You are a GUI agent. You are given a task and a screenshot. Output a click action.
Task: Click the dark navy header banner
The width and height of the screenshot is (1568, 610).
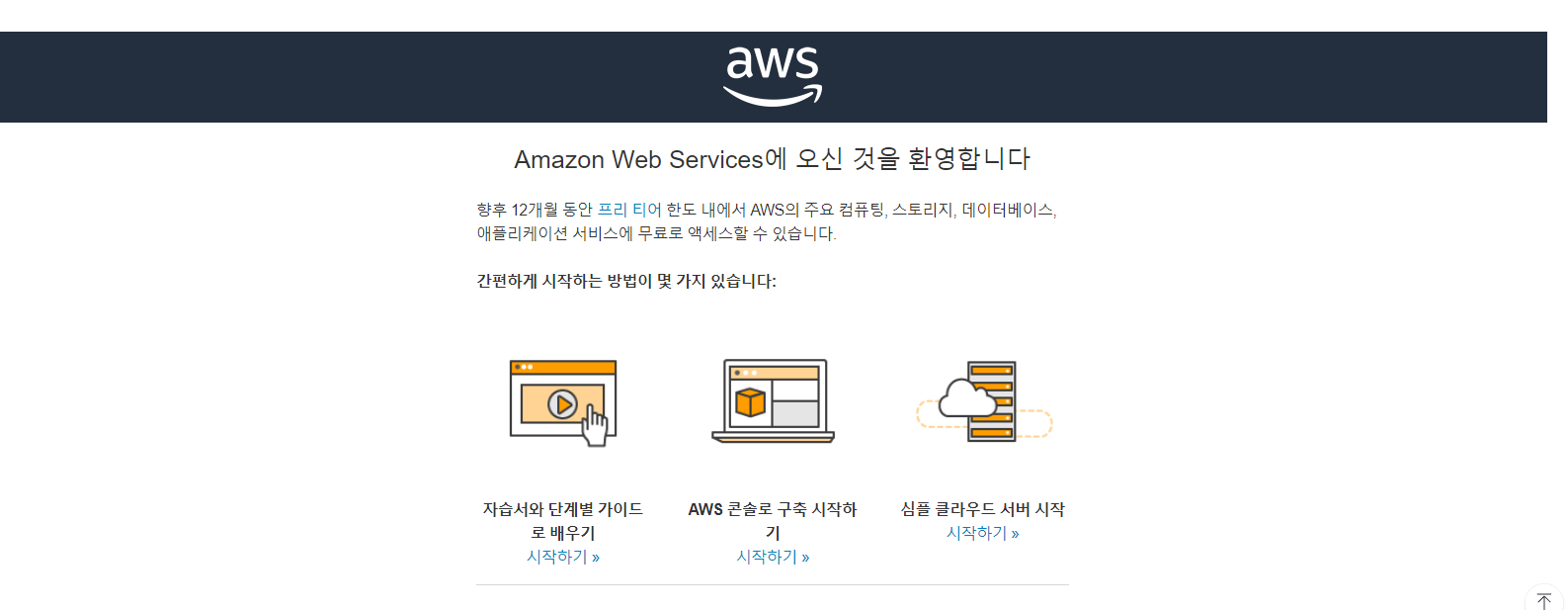pyautogui.click(x=774, y=77)
